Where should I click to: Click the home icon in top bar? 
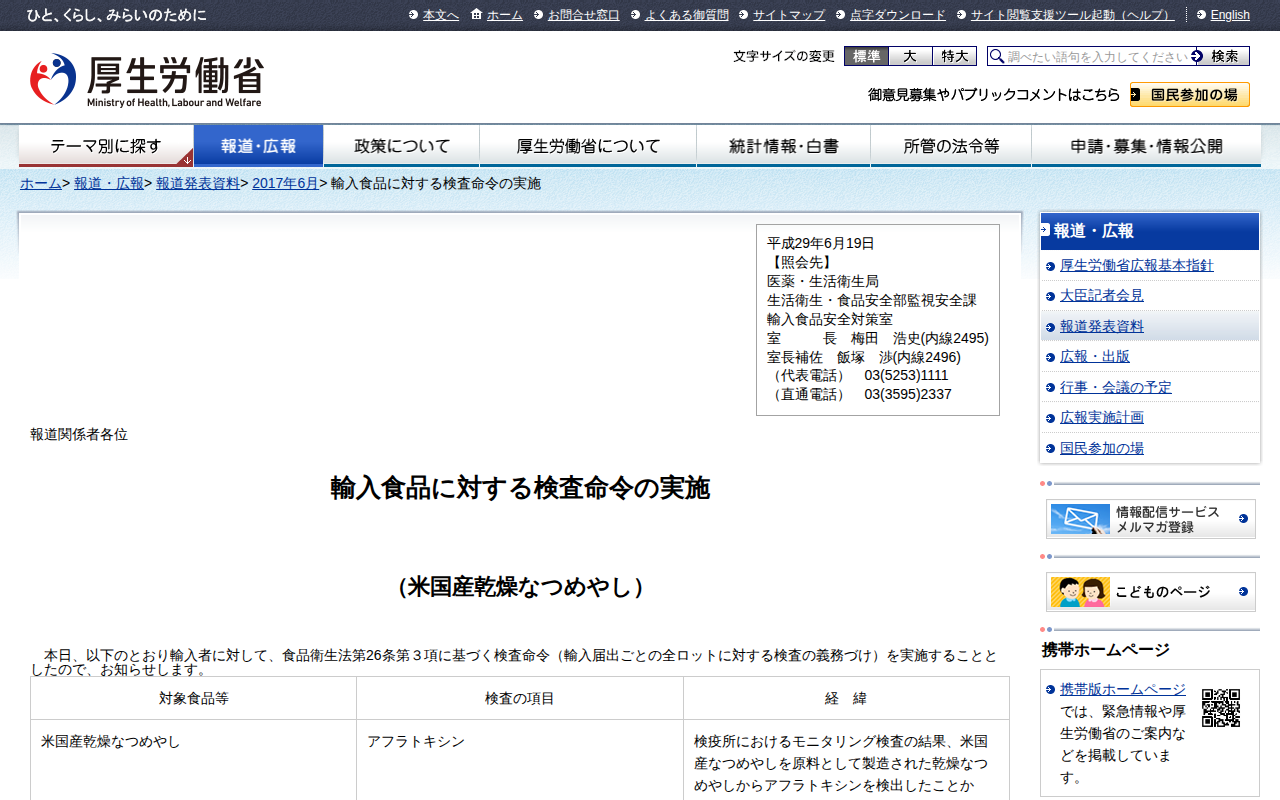point(476,15)
